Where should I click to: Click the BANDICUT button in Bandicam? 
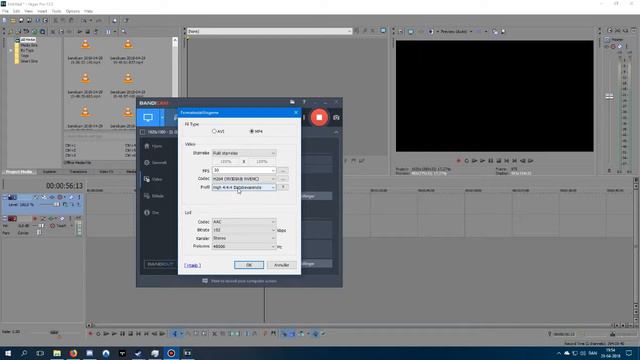point(160,264)
